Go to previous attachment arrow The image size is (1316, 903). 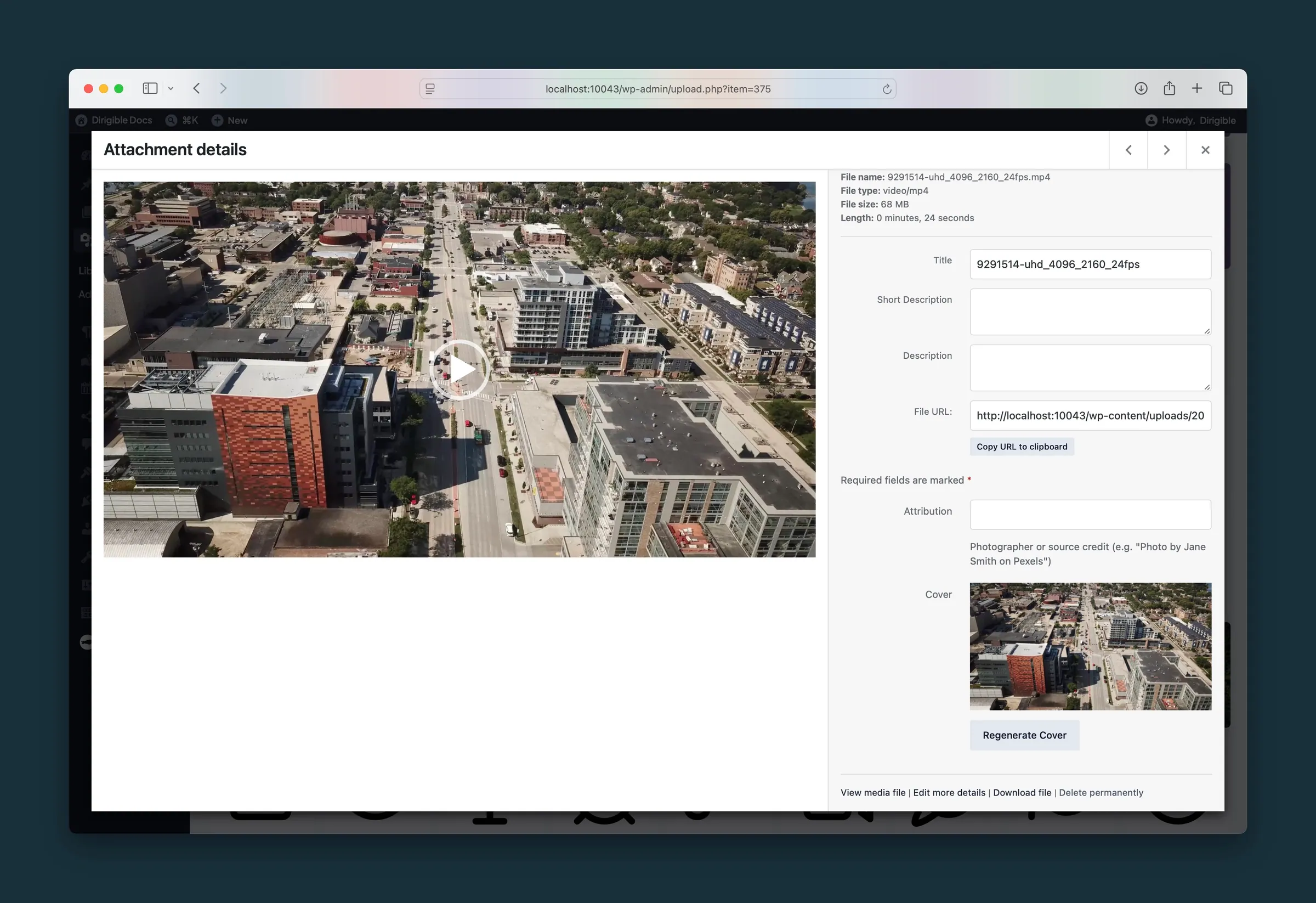click(1128, 150)
